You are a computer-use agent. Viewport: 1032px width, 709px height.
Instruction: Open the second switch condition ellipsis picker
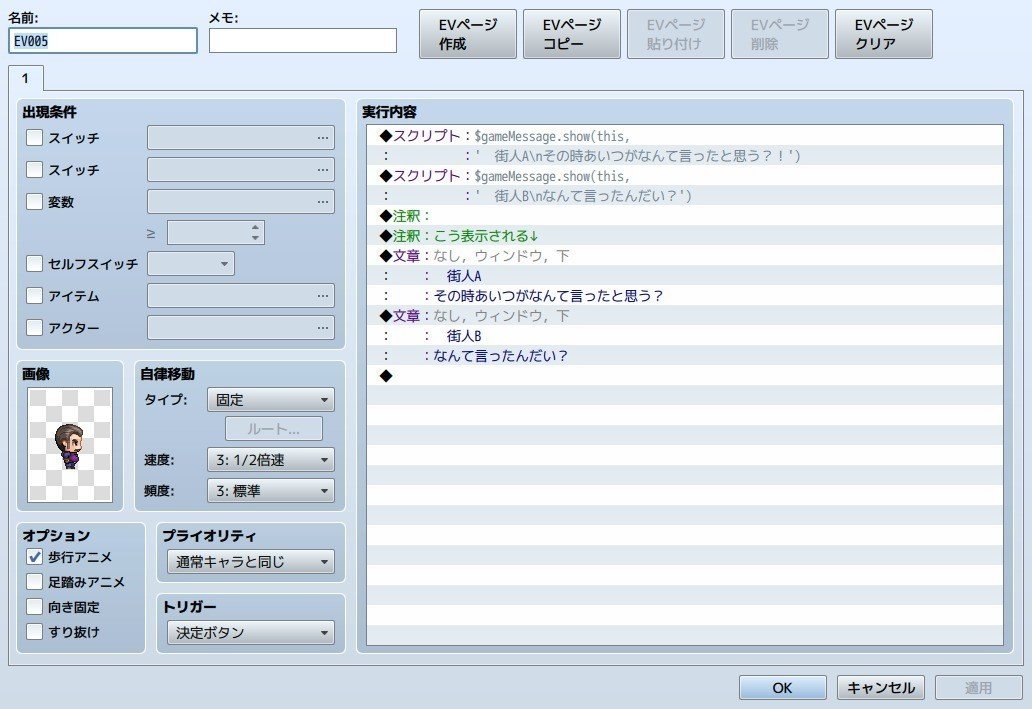pyautogui.click(x=323, y=169)
